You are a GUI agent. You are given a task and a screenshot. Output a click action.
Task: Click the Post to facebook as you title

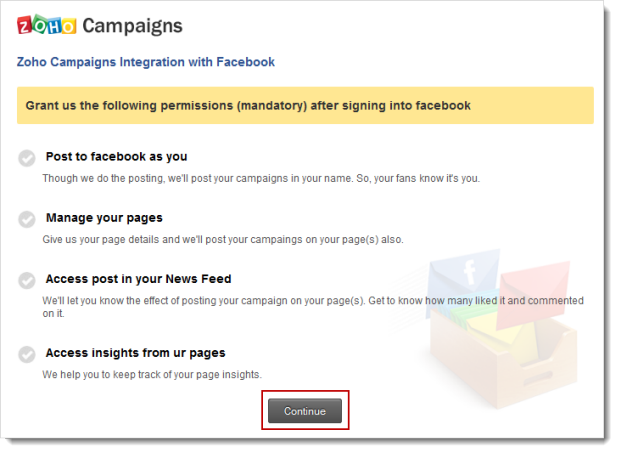(x=116, y=157)
